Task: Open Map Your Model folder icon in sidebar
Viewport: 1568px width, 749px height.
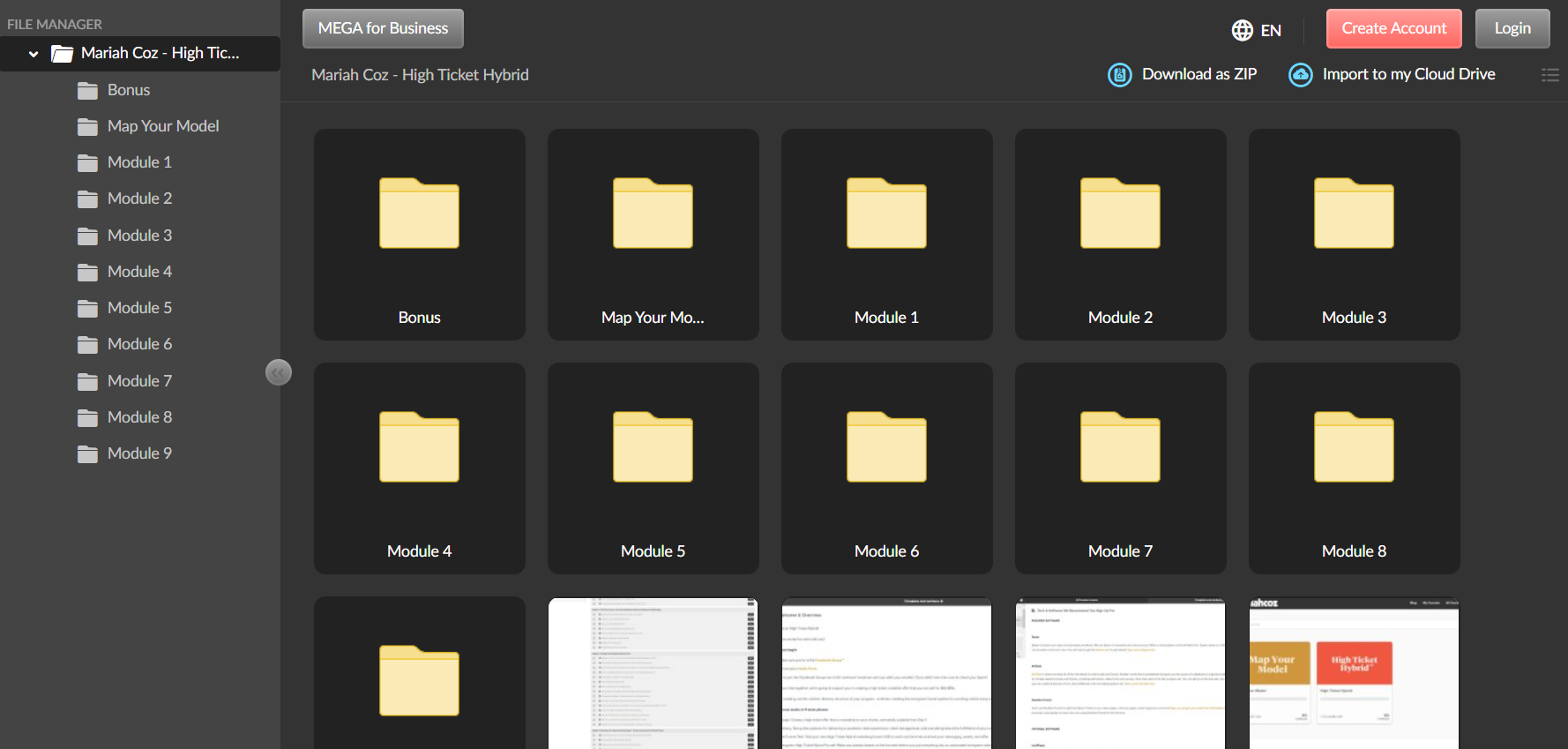Action: pos(87,127)
